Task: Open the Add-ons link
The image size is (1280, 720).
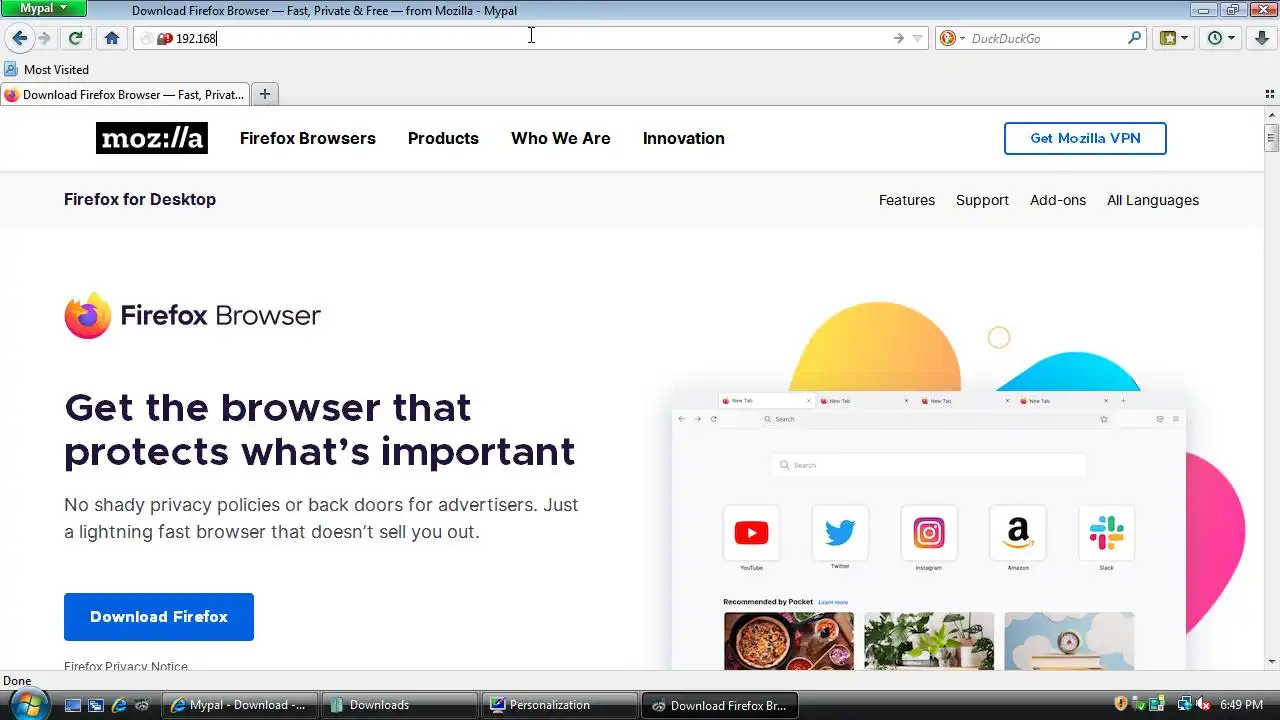Action: pos(1058,200)
